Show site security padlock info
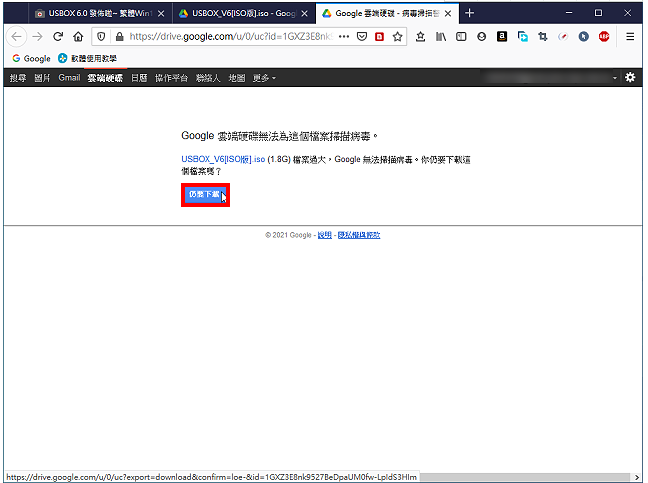 (x=119, y=37)
